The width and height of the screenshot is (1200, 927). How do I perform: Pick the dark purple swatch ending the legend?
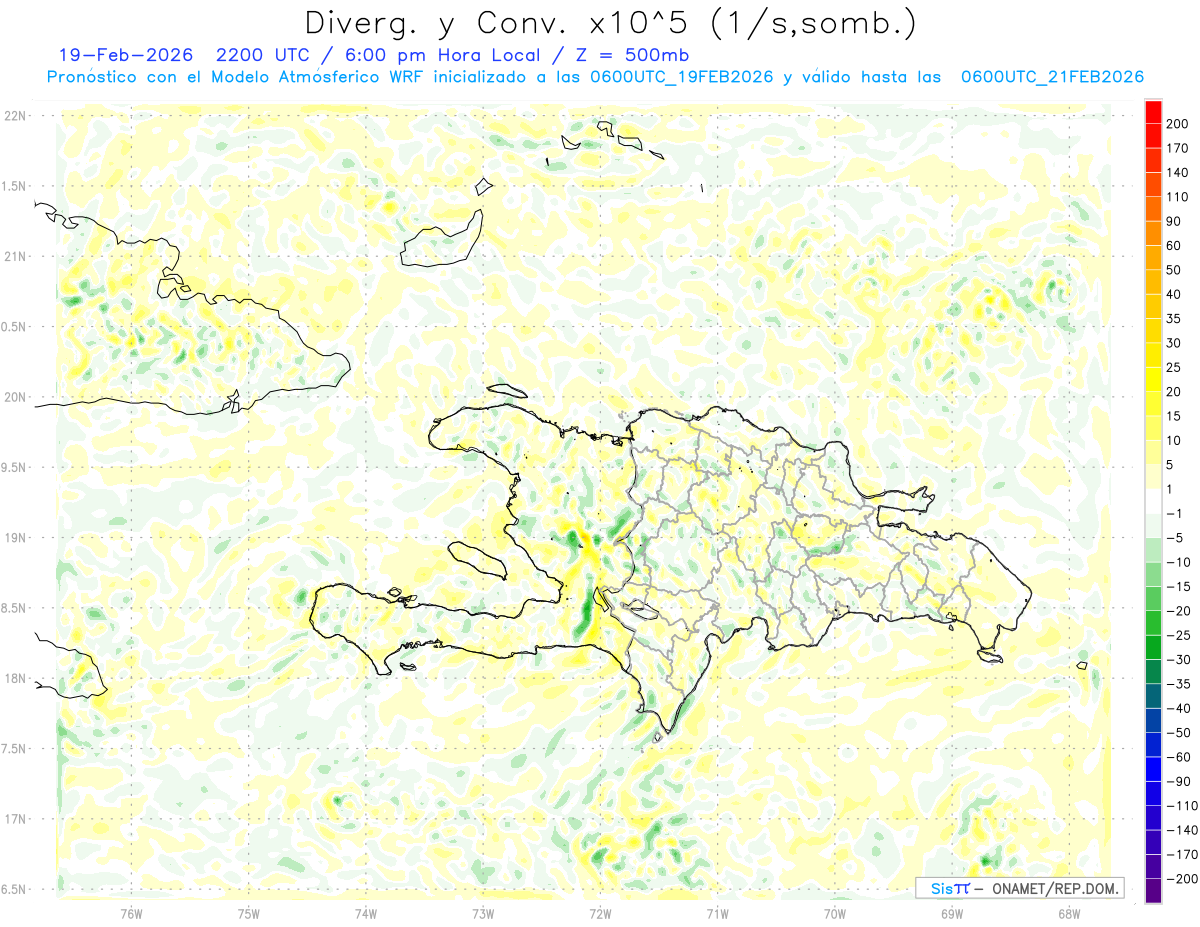(1153, 892)
